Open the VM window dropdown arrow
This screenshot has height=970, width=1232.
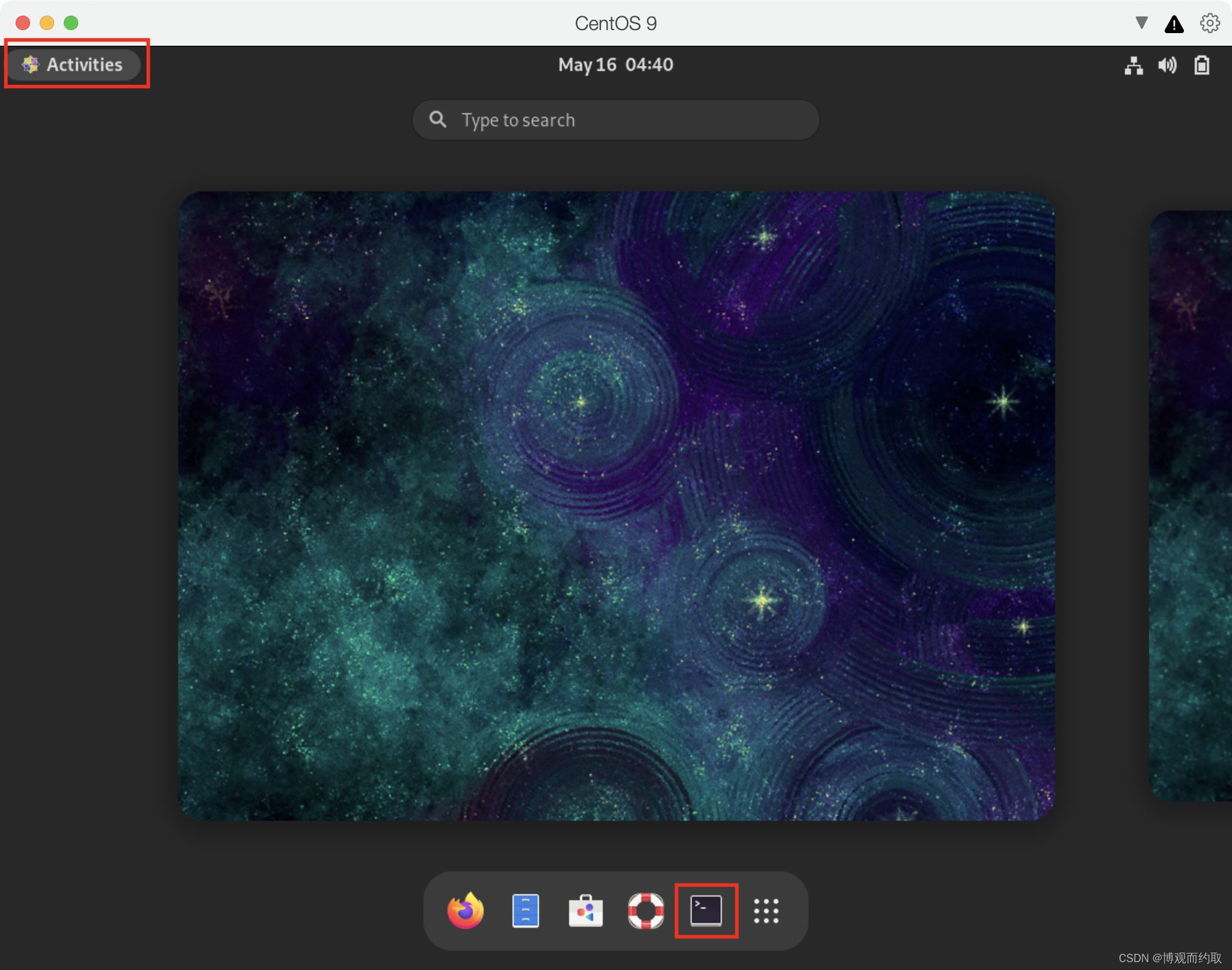1141,23
